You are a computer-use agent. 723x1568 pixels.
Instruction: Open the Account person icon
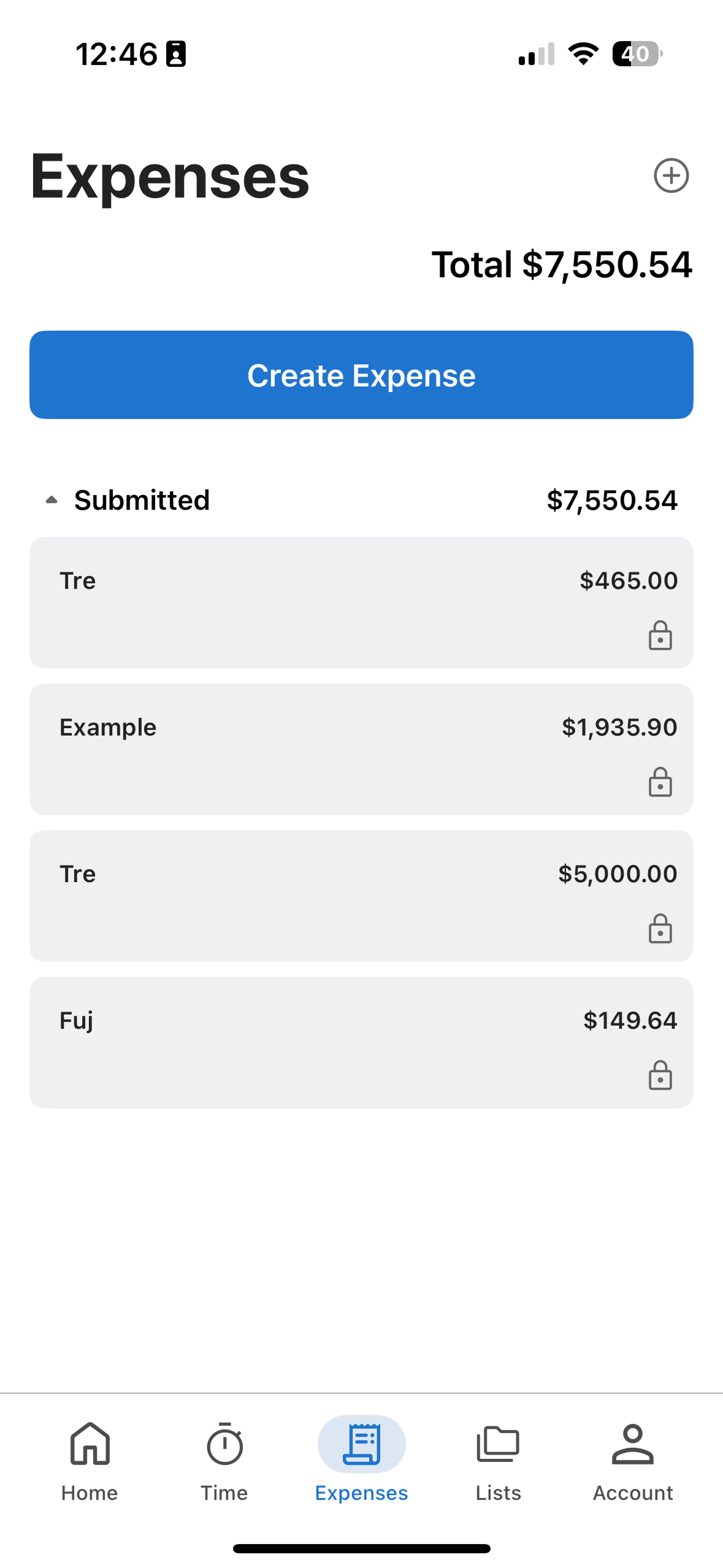[x=633, y=1443]
